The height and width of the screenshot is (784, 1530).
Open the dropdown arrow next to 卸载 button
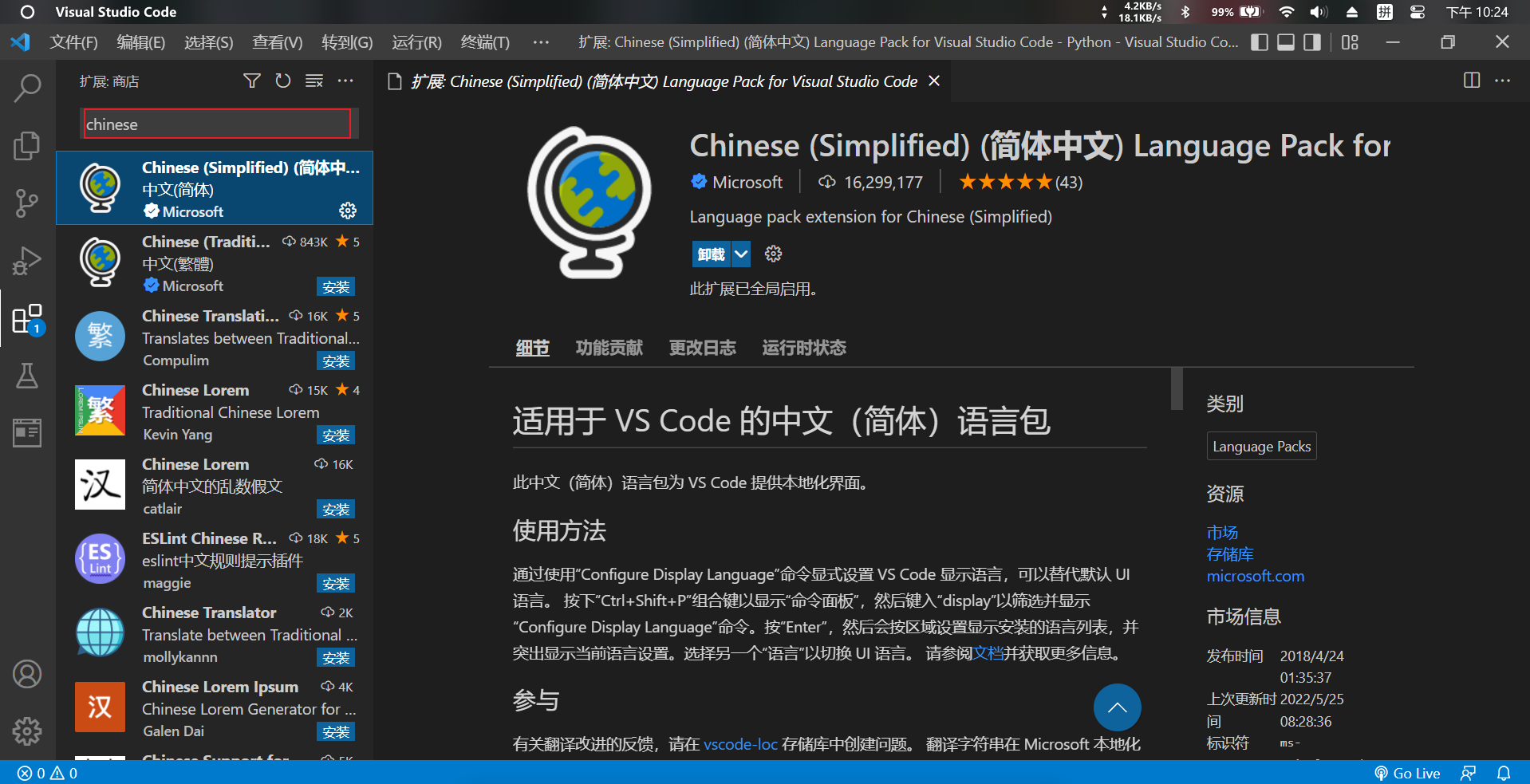(x=741, y=254)
